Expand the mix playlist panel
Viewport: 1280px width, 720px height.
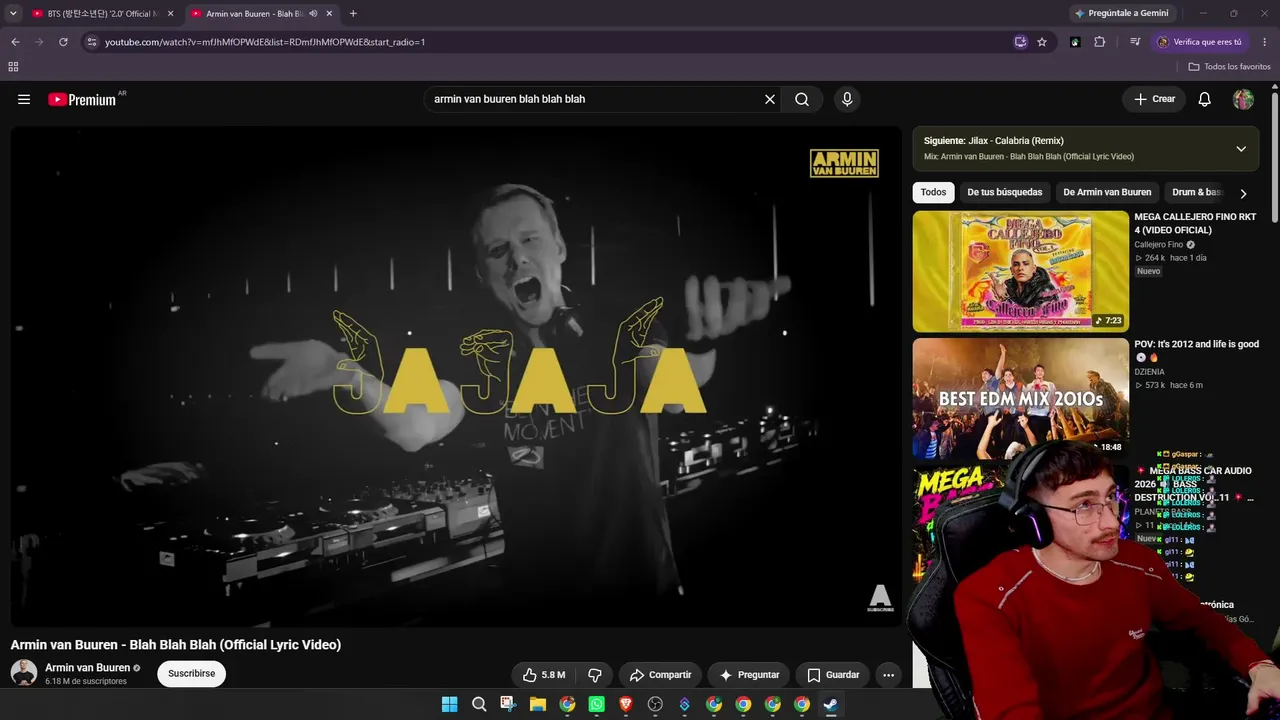coord(1241,148)
